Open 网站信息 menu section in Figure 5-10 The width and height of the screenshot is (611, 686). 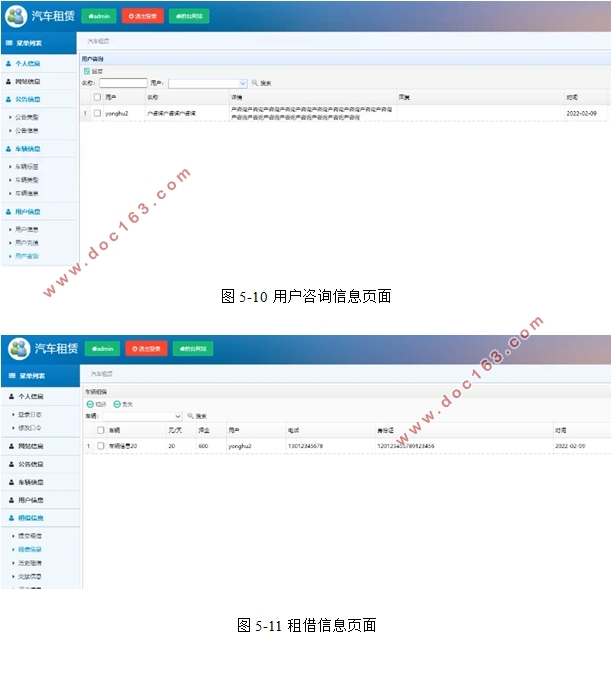point(38,81)
